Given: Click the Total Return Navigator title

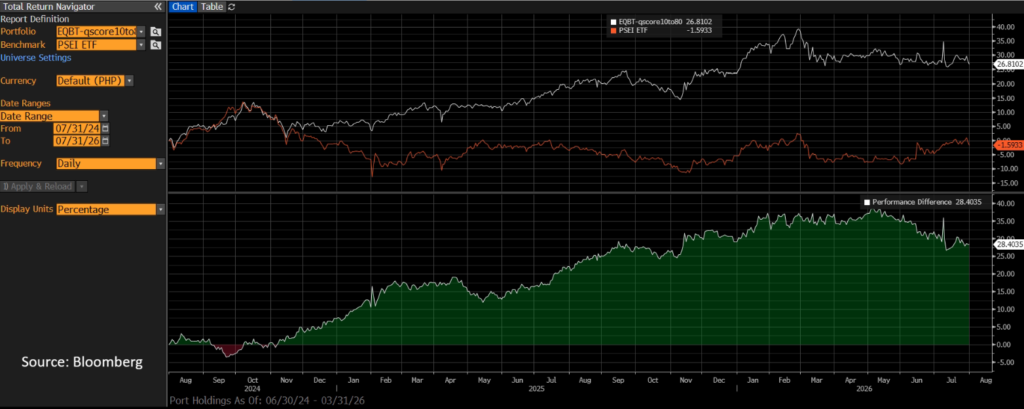Looking at the screenshot, I should (49, 7).
